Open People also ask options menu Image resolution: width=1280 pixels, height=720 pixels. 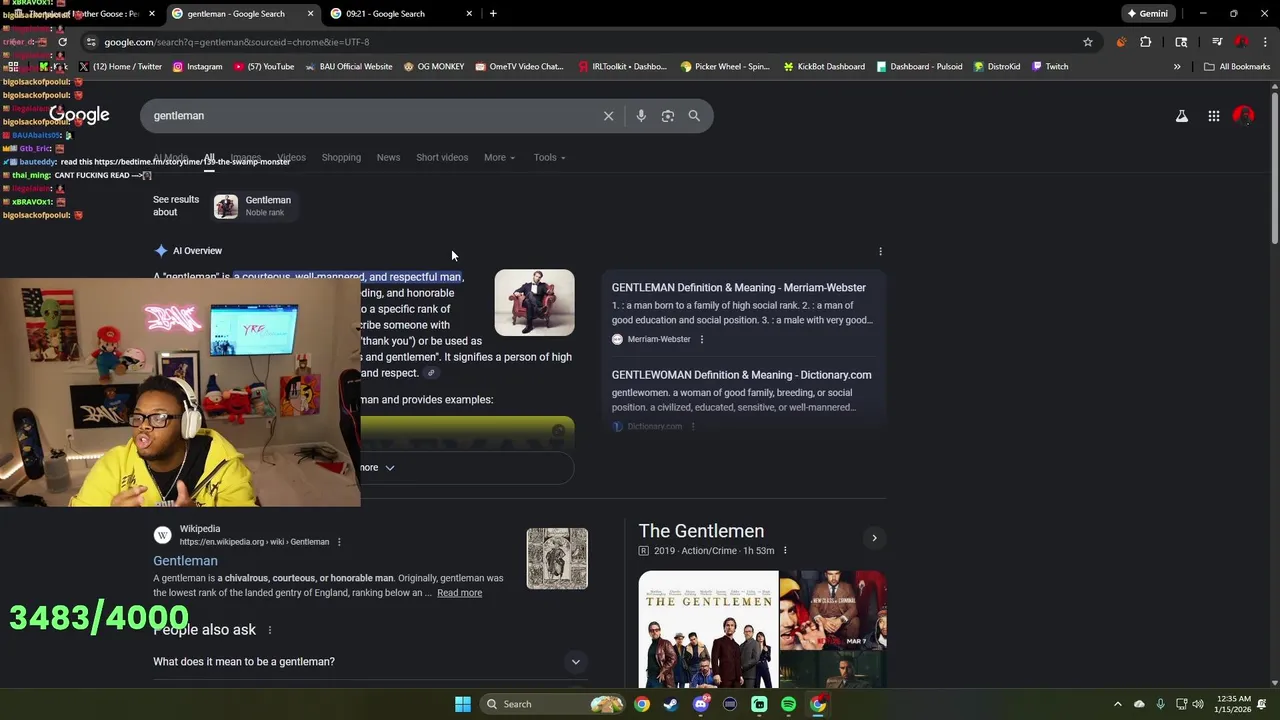(x=269, y=630)
